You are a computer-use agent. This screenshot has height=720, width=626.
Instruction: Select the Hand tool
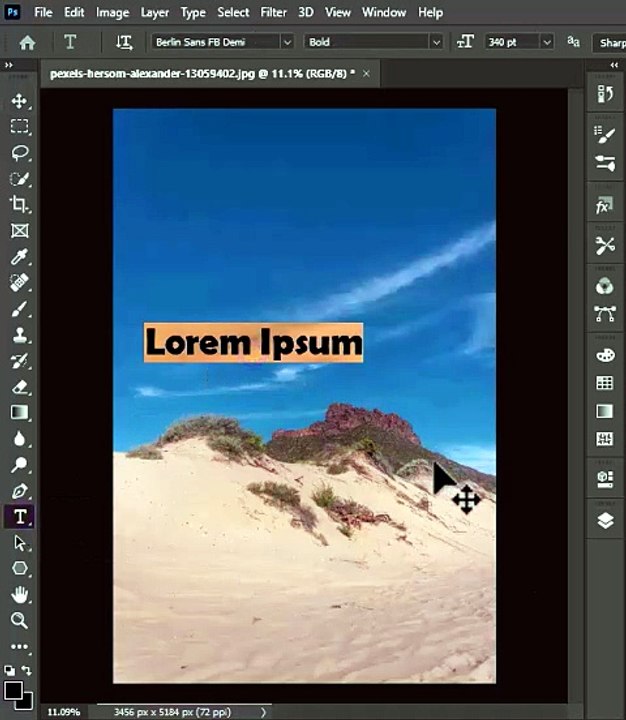(19, 595)
